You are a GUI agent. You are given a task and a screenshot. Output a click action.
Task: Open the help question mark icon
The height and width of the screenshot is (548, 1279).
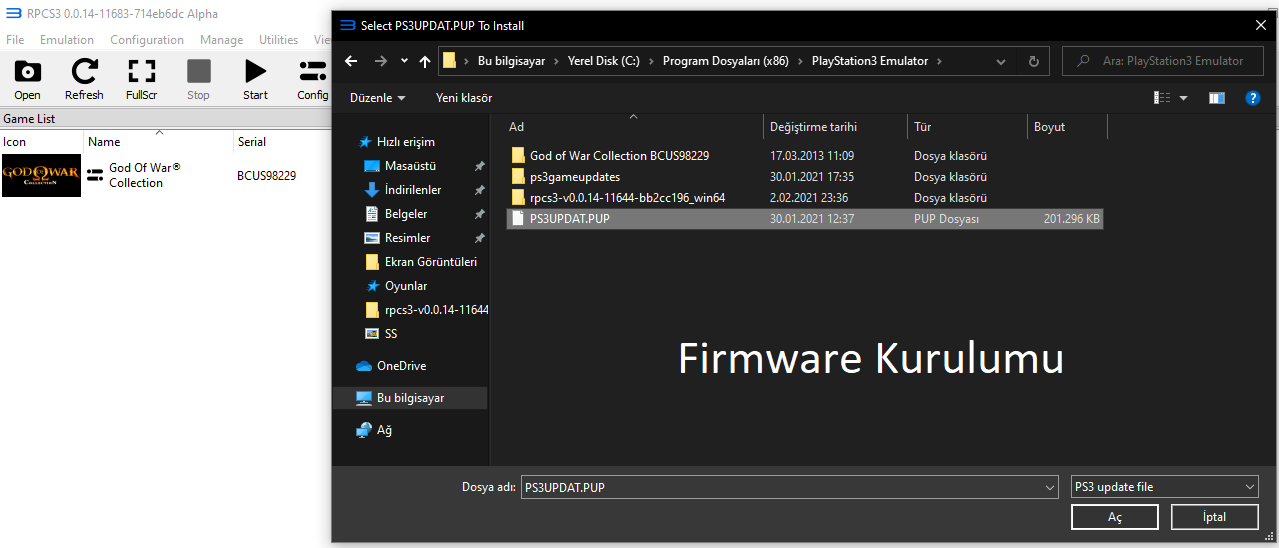1252,98
